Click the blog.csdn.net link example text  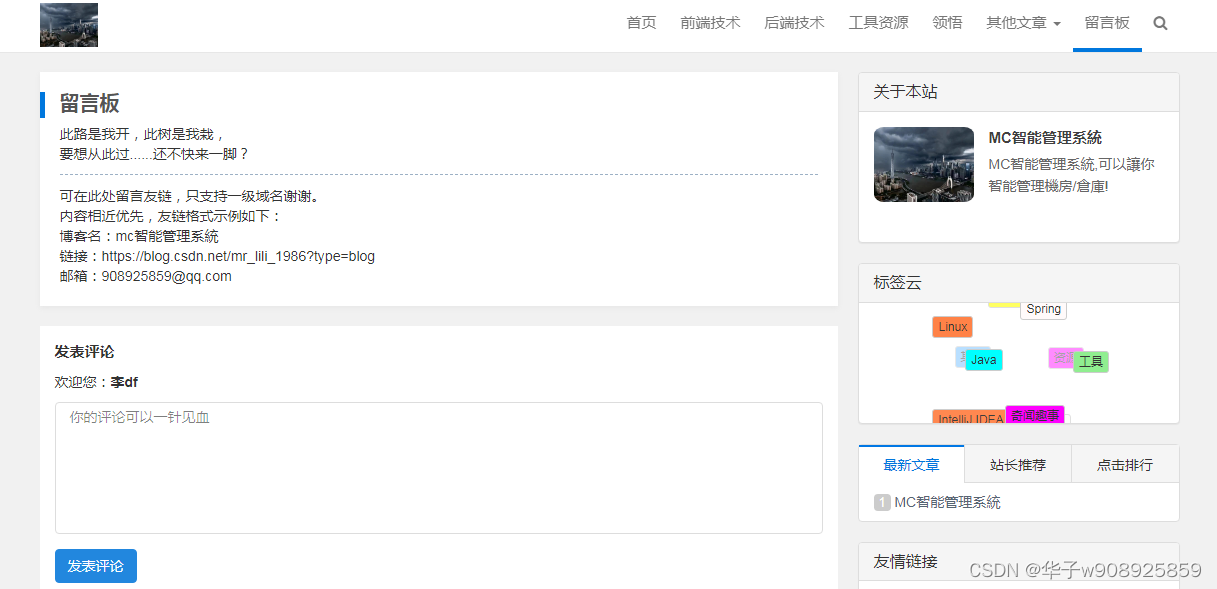pyautogui.click(x=238, y=256)
